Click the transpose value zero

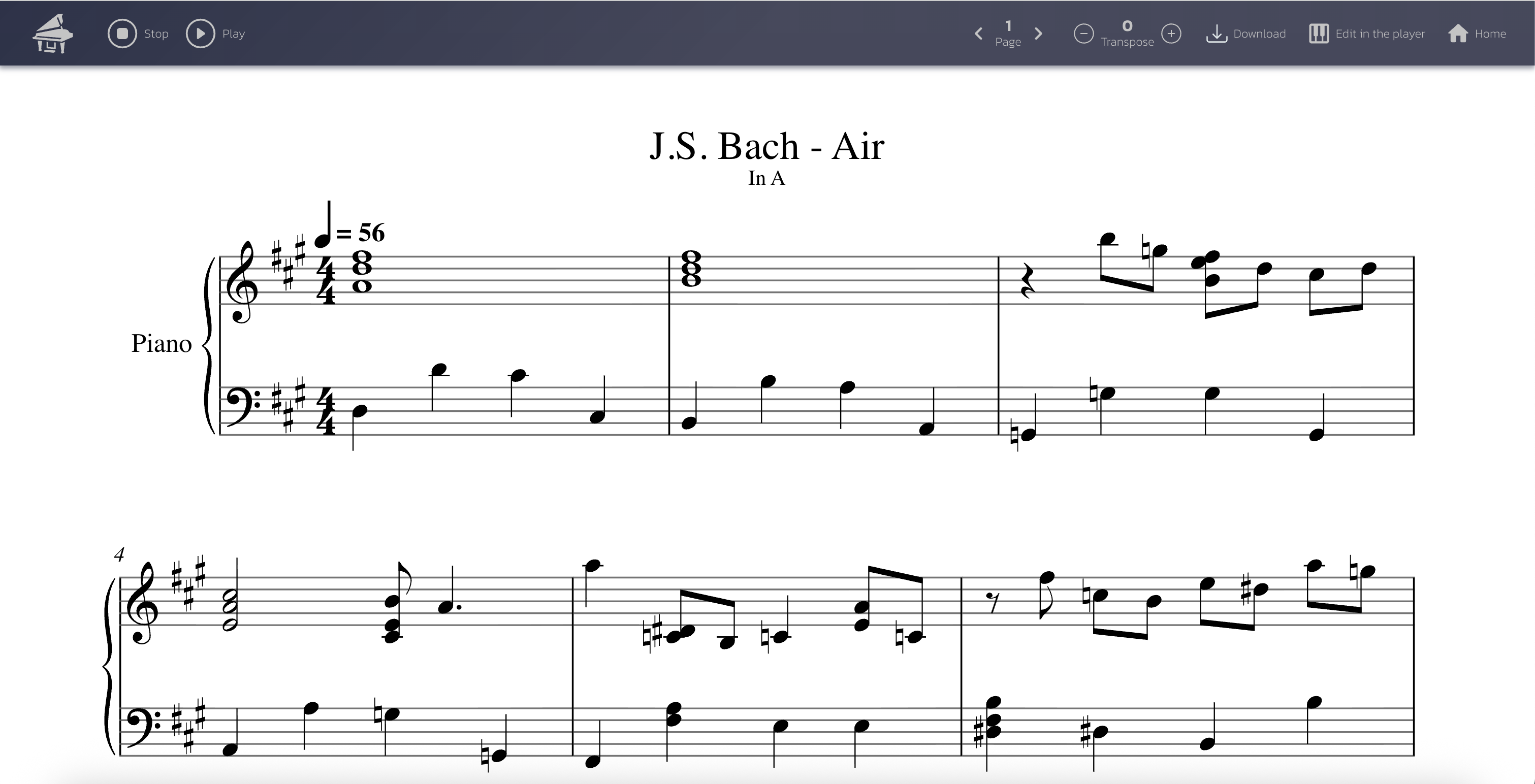tap(1127, 26)
